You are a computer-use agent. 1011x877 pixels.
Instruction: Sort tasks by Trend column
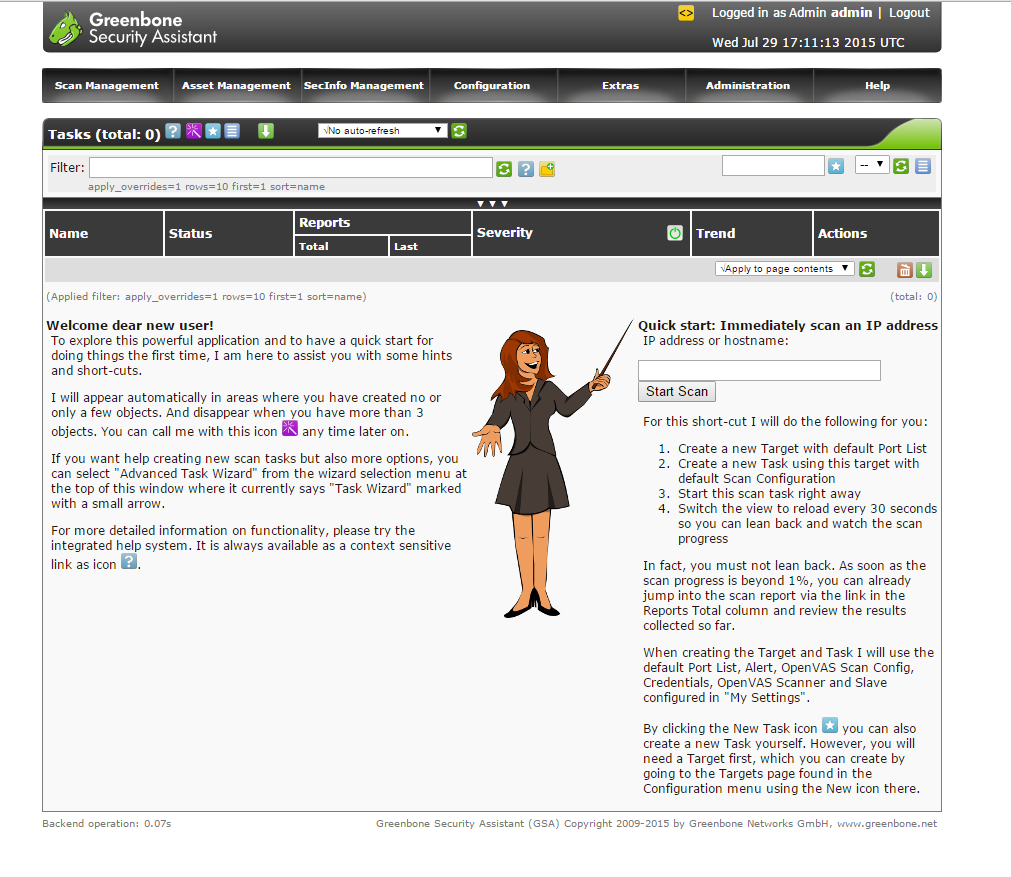point(715,233)
